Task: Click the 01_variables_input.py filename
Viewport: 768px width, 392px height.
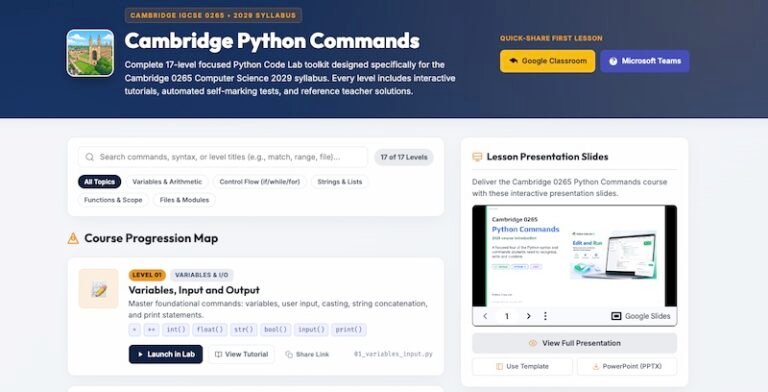Action: pos(393,354)
